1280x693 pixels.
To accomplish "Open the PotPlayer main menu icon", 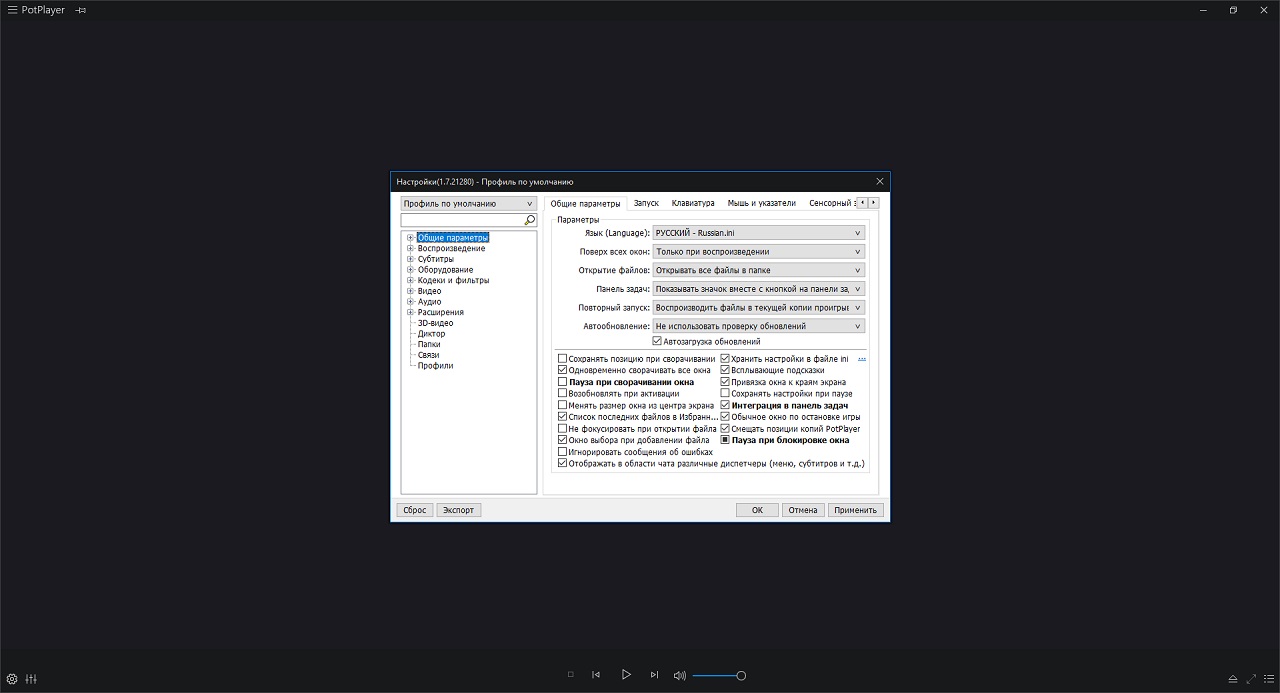I will [x=12, y=10].
